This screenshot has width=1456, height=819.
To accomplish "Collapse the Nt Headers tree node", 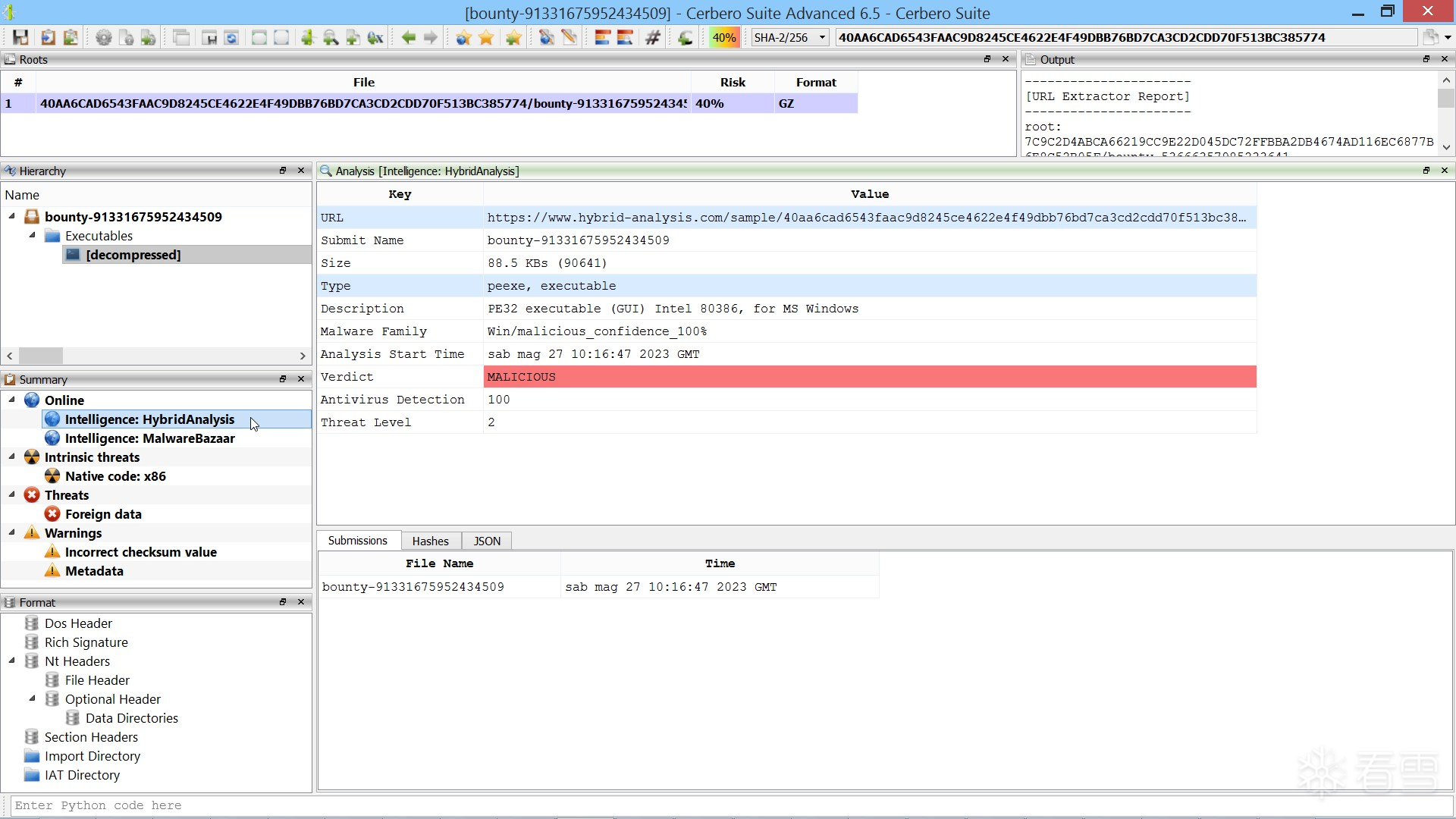I will click(12, 661).
